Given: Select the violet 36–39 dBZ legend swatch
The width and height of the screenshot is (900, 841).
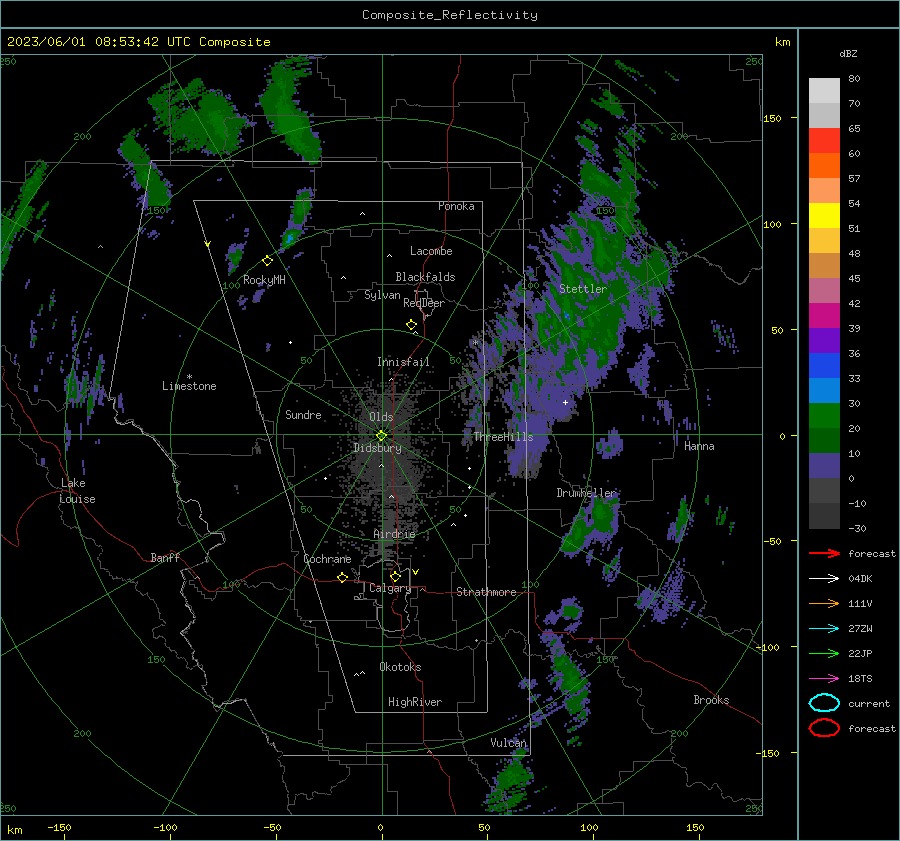Looking at the screenshot, I should (x=824, y=341).
